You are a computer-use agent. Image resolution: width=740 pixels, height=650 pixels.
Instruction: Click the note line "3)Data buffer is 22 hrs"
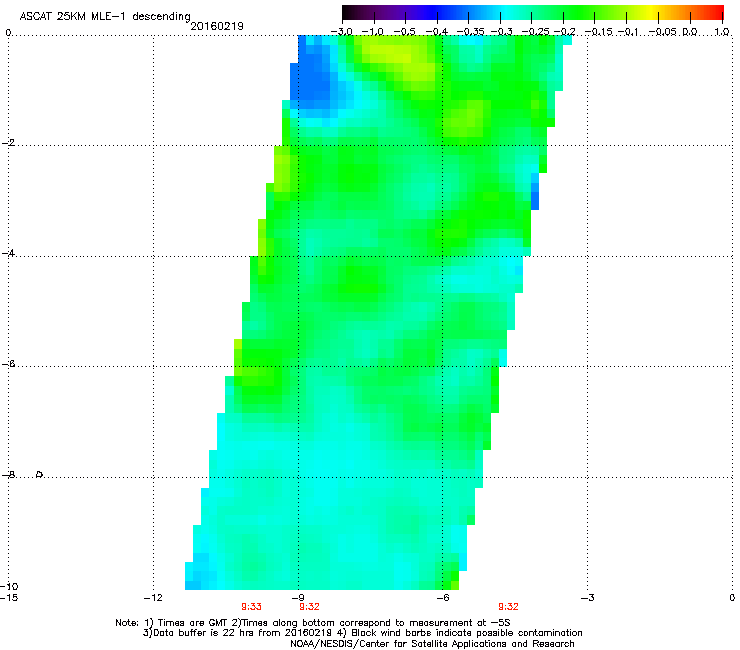[362, 633]
